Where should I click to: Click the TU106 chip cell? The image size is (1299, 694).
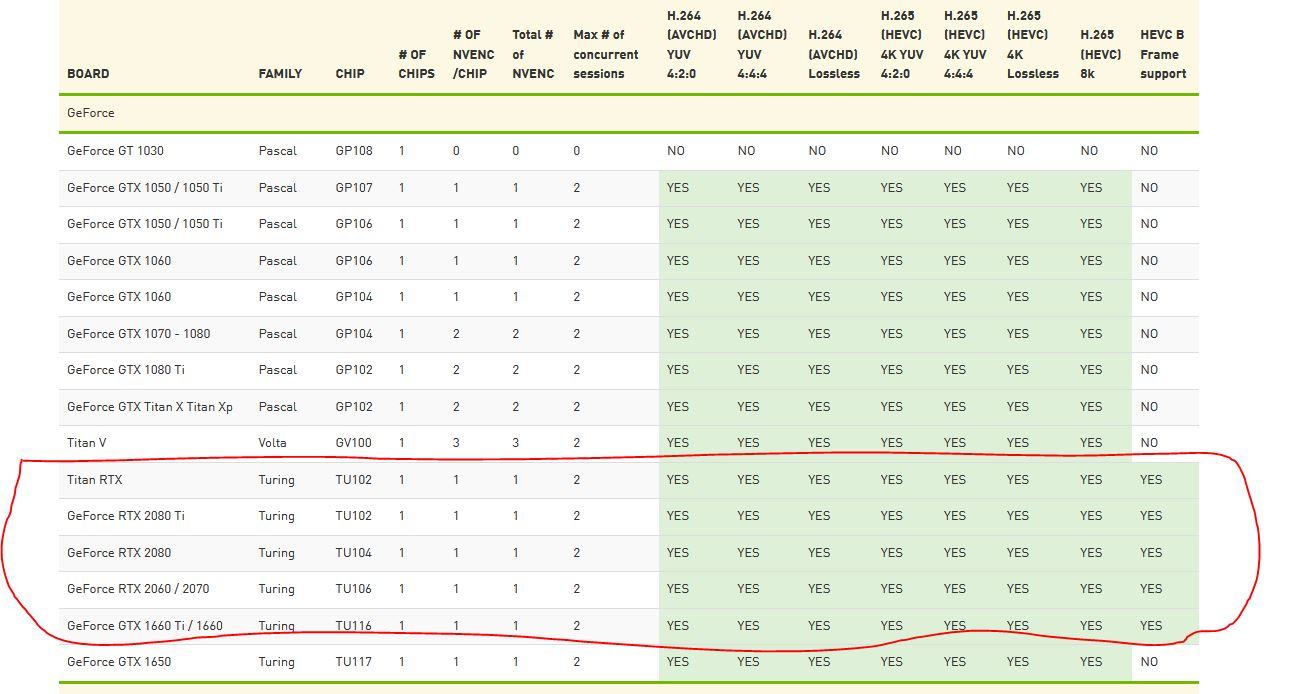pos(353,589)
